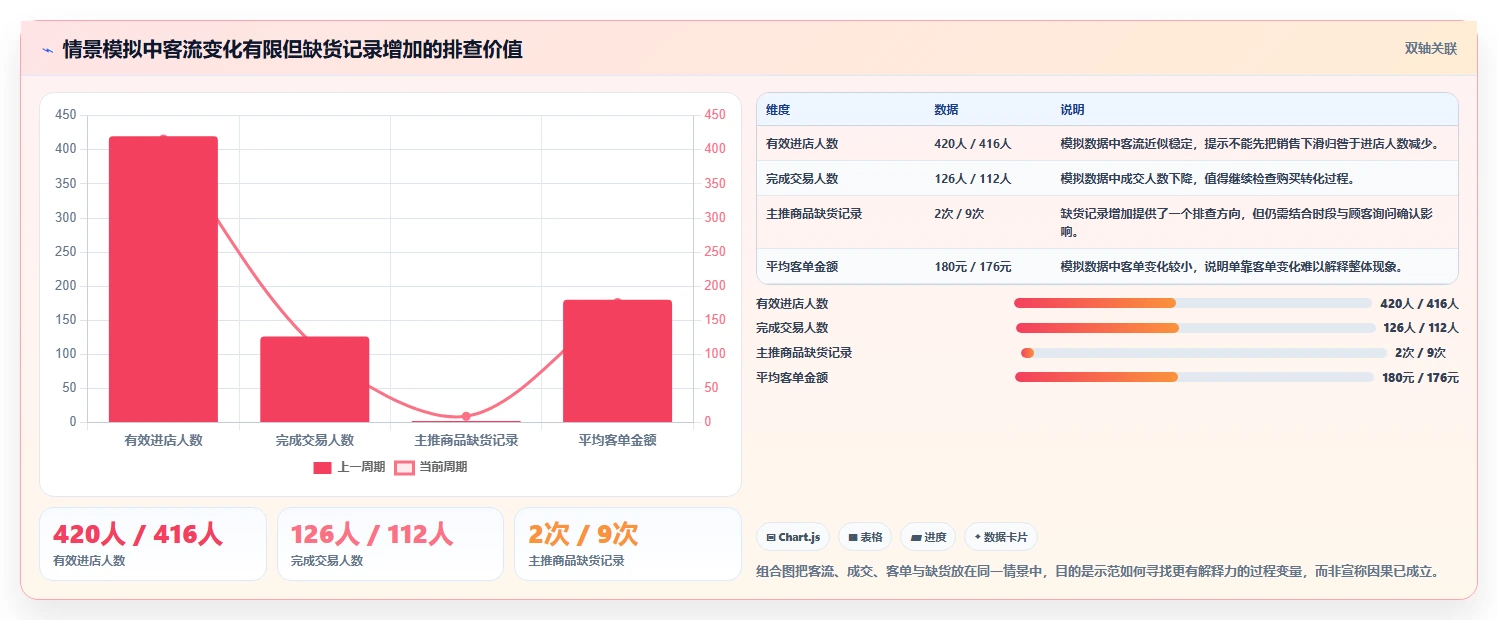Image resolution: width=1498 pixels, height=620 pixels.
Task: Click the 完成交易人数 progress bar
Action: [x=1196, y=328]
